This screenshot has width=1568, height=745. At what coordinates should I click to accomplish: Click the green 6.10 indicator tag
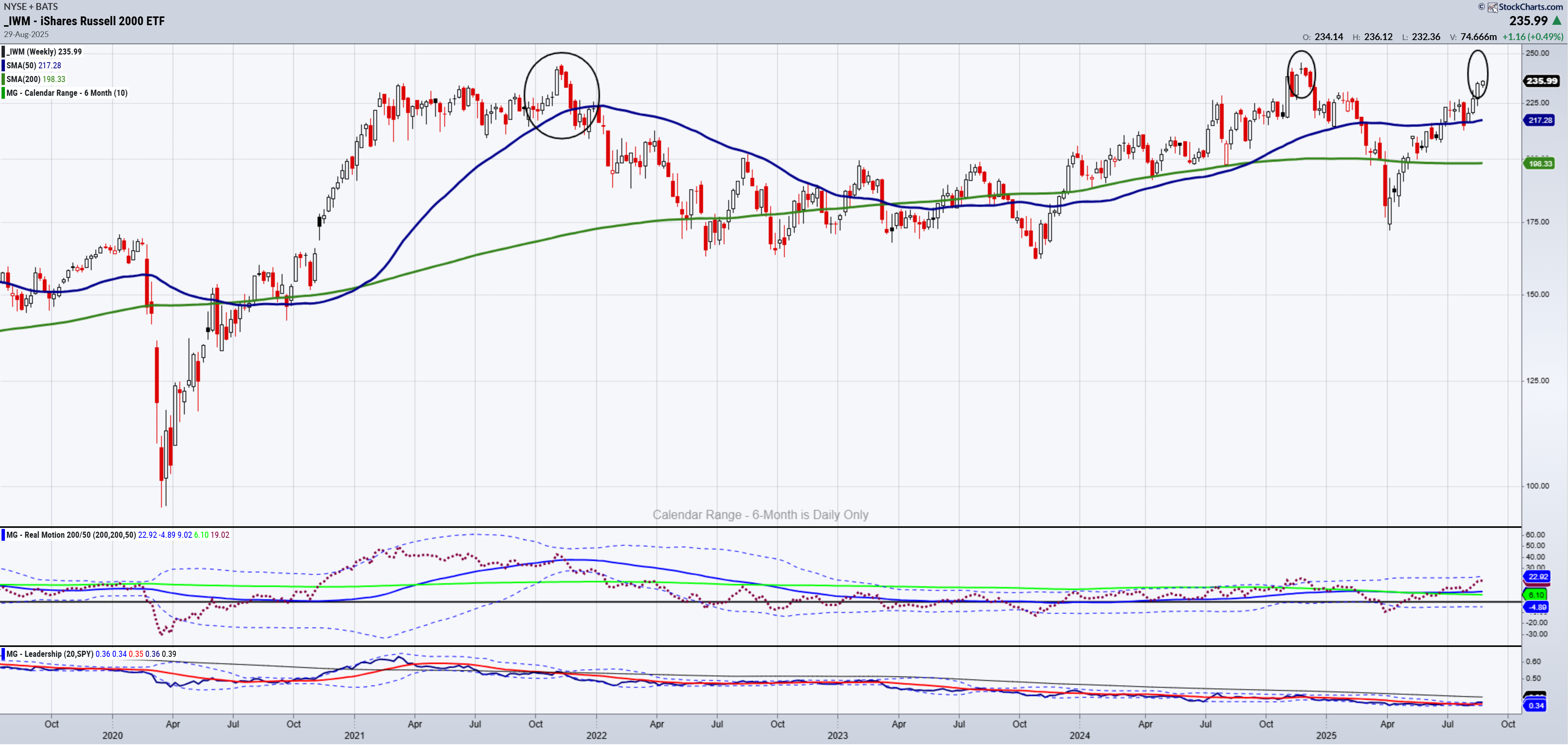(x=1536, y=595)
